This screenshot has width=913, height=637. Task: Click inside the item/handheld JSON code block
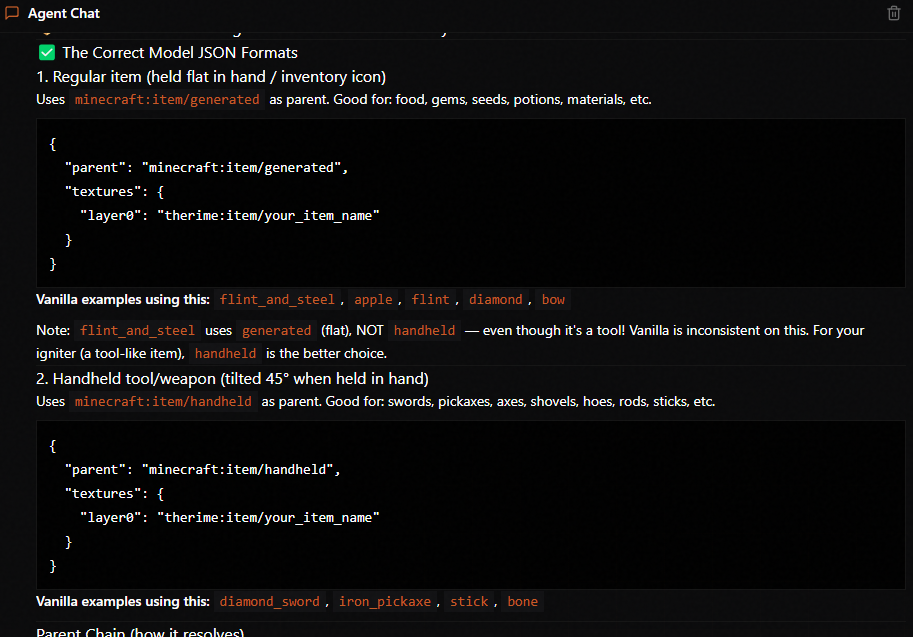pos(470,505)
